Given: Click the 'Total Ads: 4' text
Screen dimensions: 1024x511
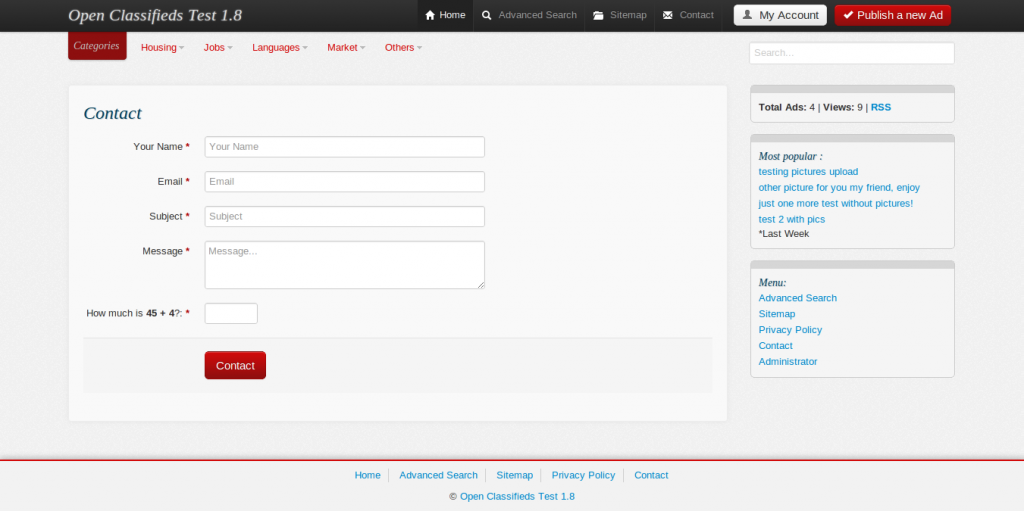Looking at the screenshot, I should click(786, 107).
